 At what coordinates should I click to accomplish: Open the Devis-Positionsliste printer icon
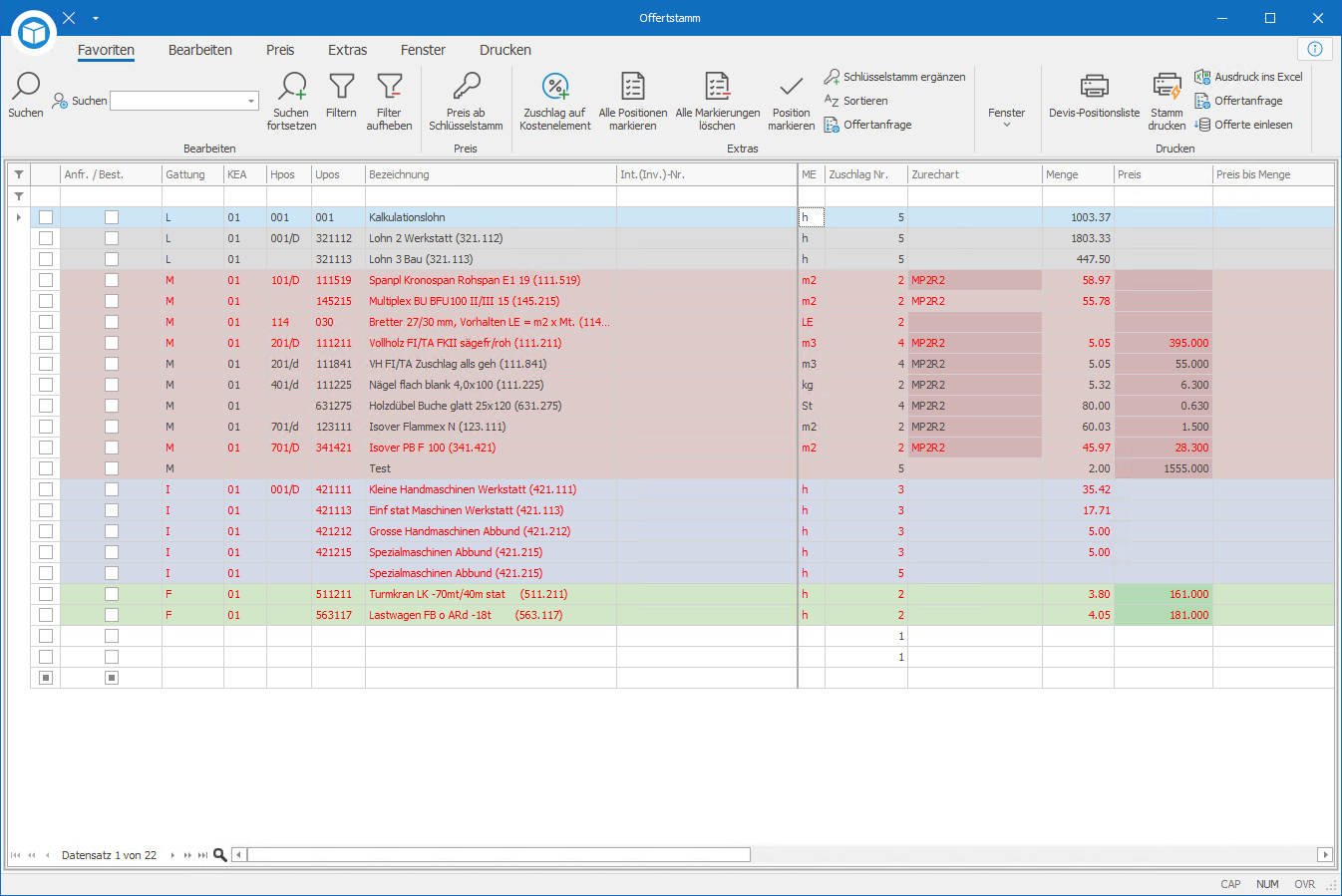tap(1095, 87)
